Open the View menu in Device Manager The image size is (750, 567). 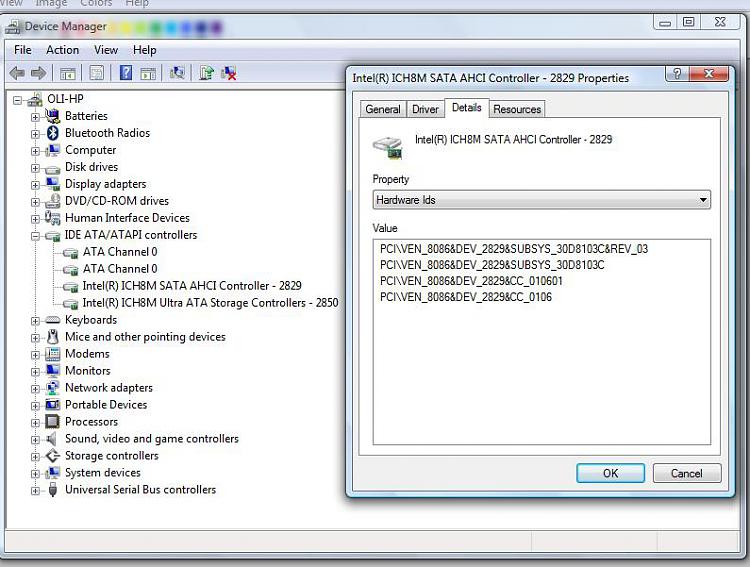pos(106,50)
